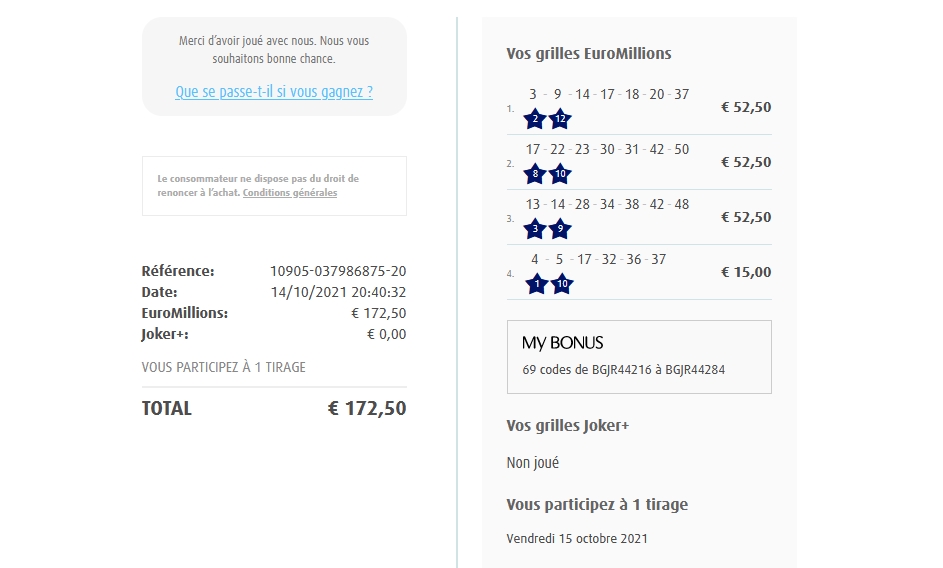Select star number 10 in grid 4

[x=562, y=284]
